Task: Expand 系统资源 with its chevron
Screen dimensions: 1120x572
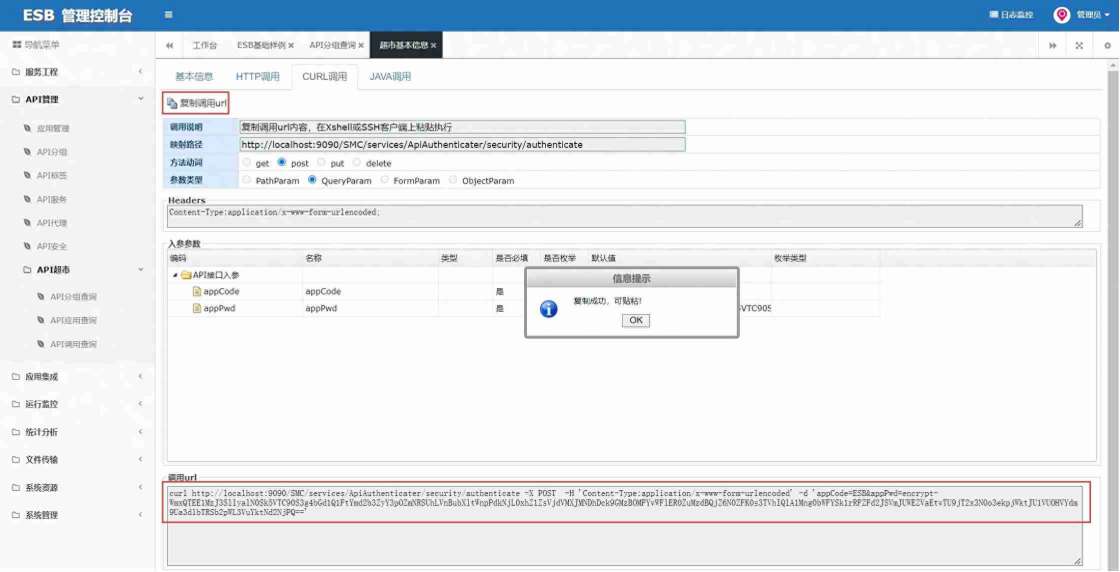Action: tap(141, 487)
